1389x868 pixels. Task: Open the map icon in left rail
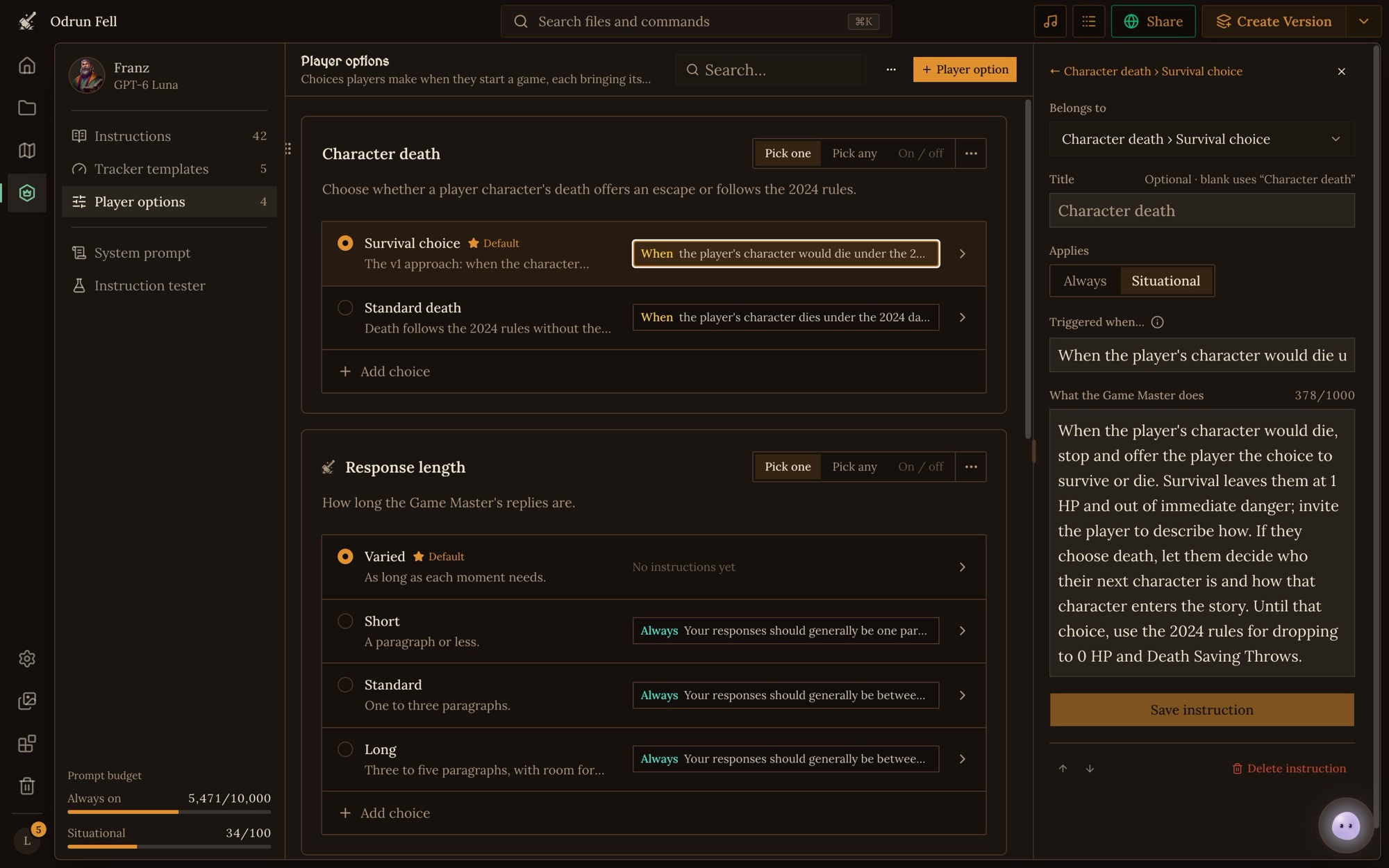click(27, 150)
